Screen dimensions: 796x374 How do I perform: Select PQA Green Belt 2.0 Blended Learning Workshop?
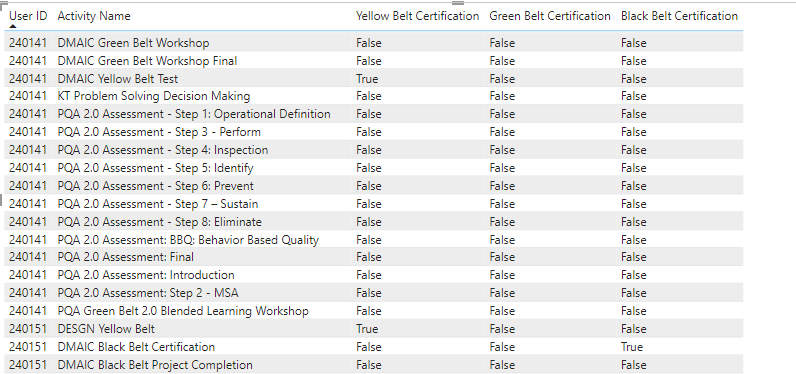tap(183, 311)
